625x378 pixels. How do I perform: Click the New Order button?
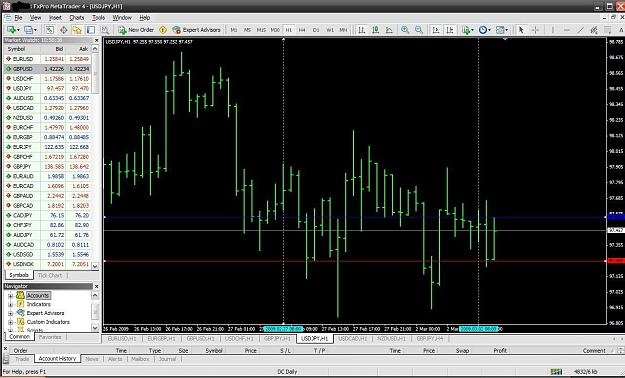click(136, 30)
